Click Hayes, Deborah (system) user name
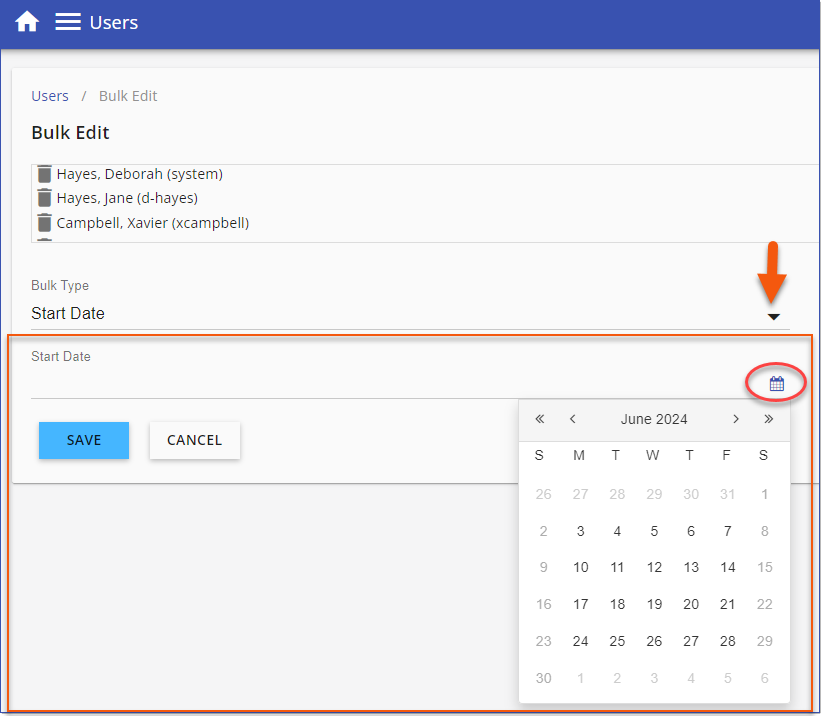 [x=140, y=174]
